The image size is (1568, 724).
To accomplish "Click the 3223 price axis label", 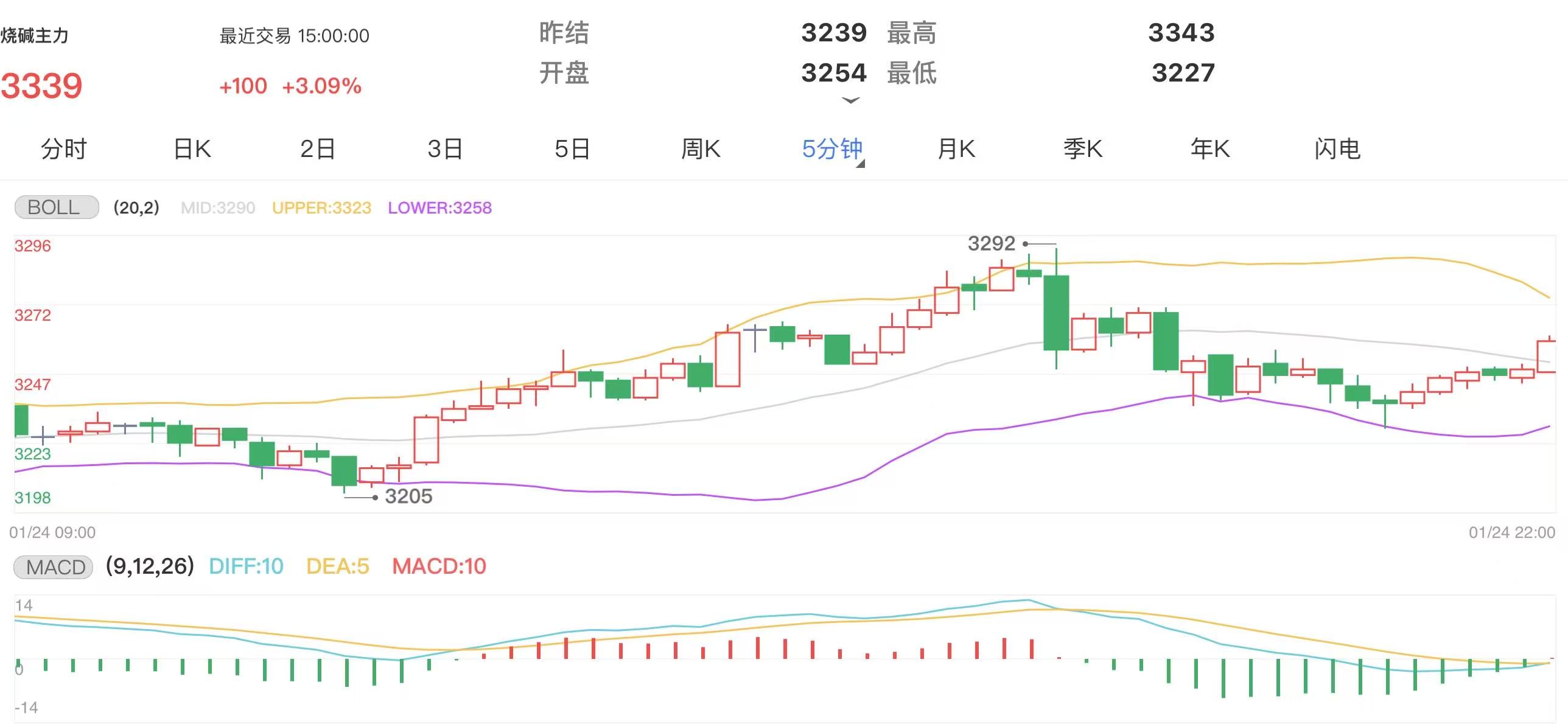I will pyautogui.click(x=33, y=454).
